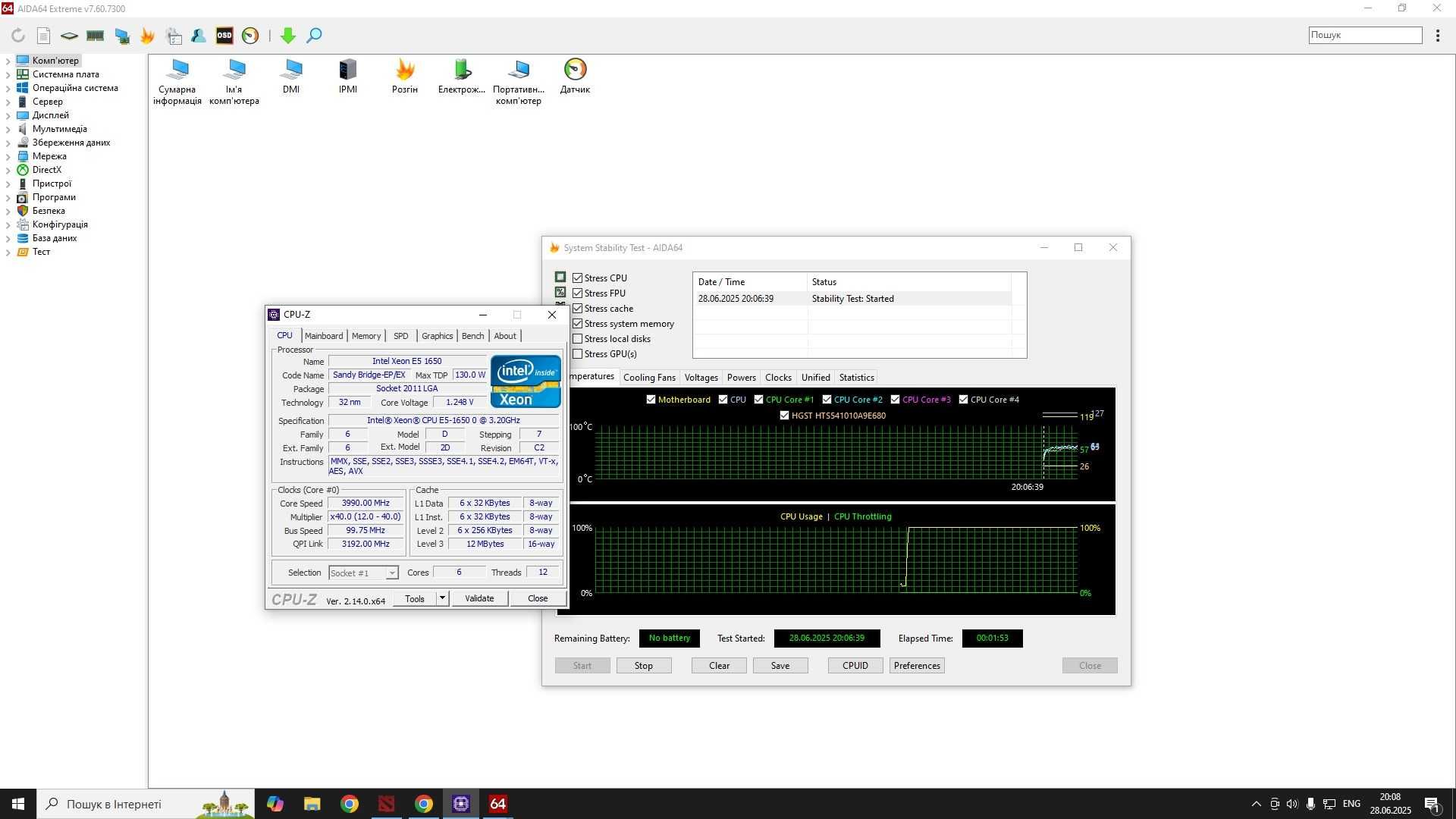This screenshot has width=1456, height=819.
Task: Open the Розгін flame icon
Action: pyautogui.click(x=405, y=76)
